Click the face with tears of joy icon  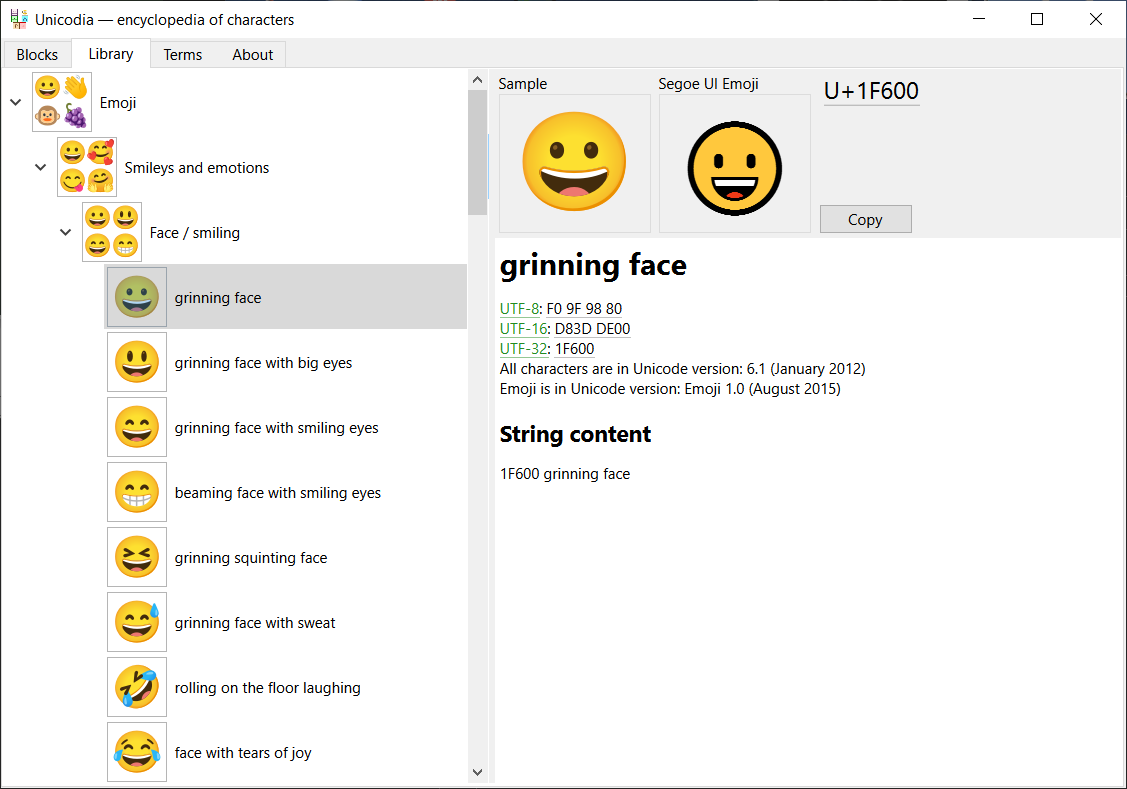point(137,752)
